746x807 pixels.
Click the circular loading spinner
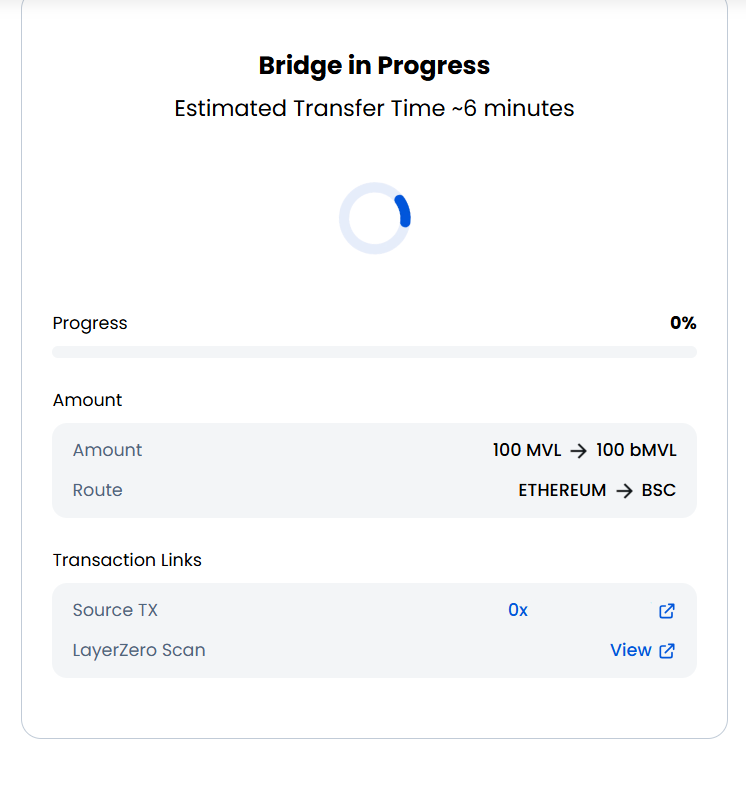click(375, 218)
